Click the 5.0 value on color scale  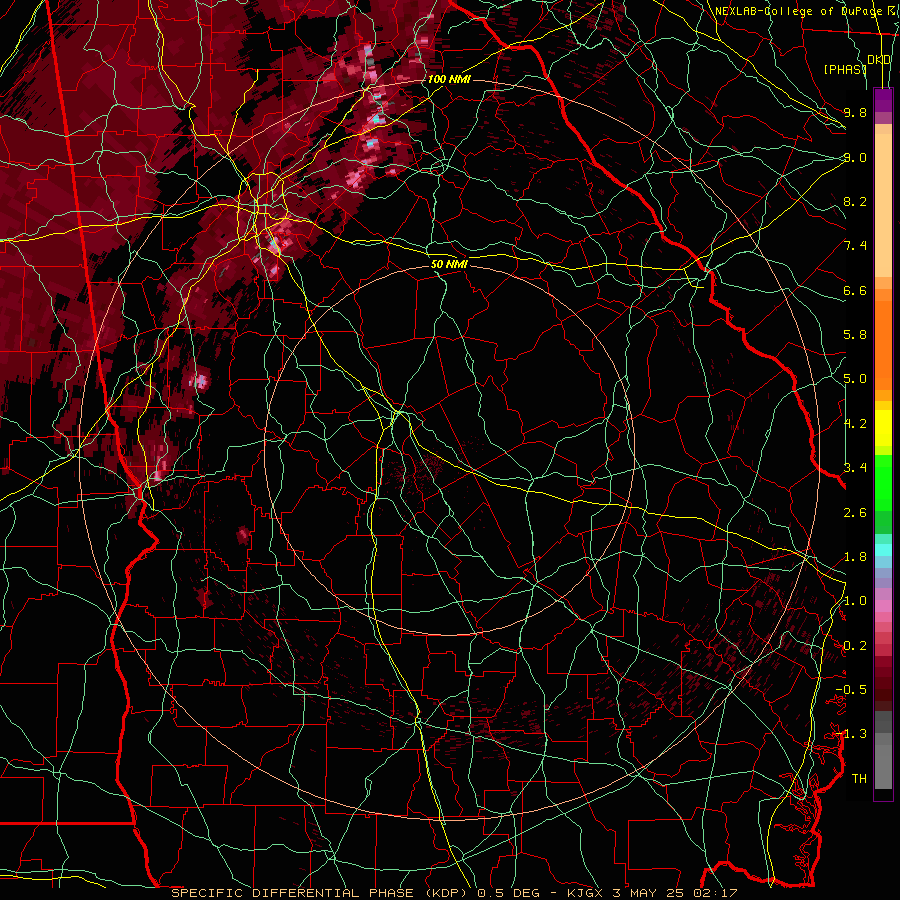pos(855,379)
